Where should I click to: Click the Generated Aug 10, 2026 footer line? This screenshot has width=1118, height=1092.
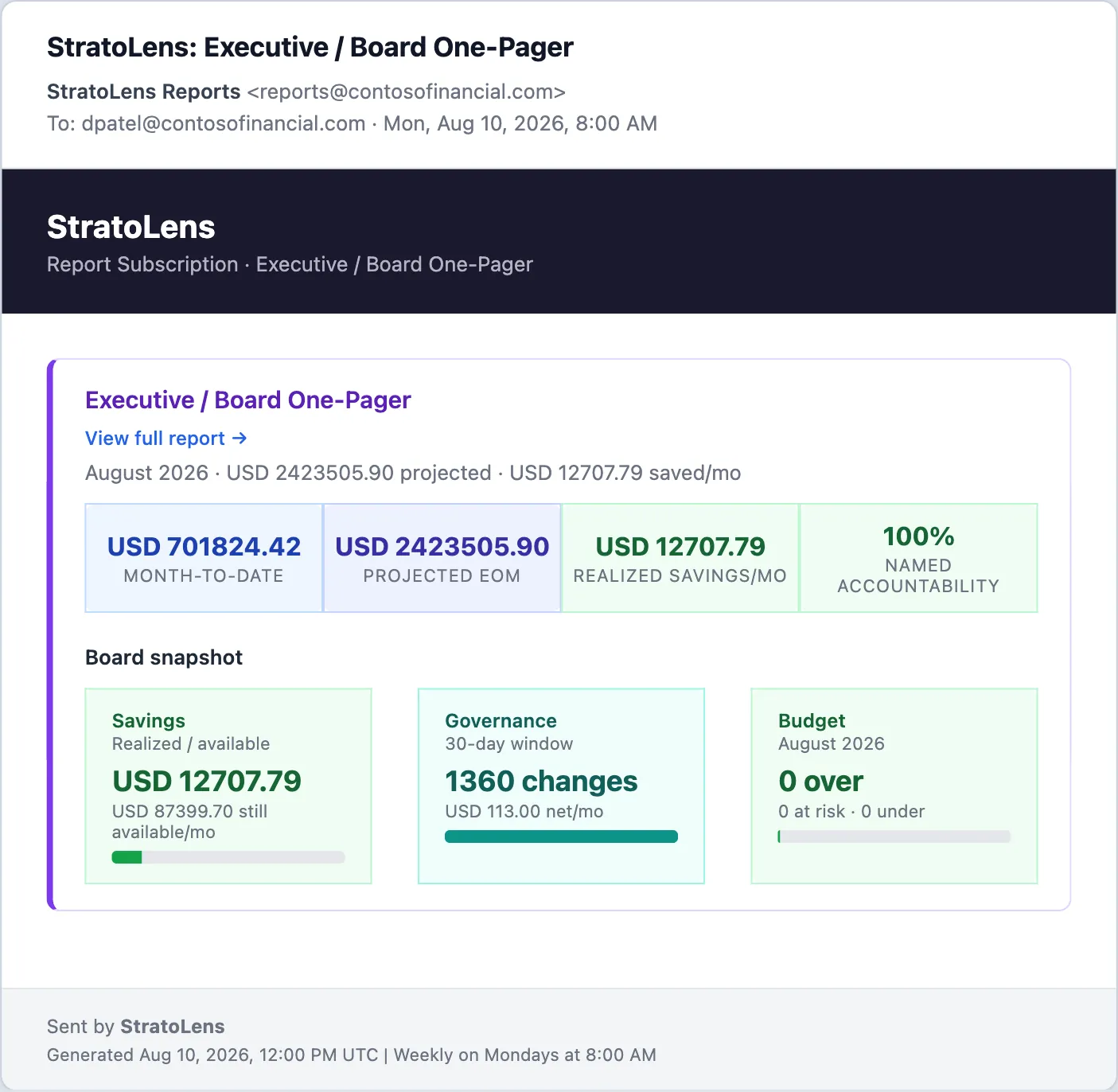352,1055
